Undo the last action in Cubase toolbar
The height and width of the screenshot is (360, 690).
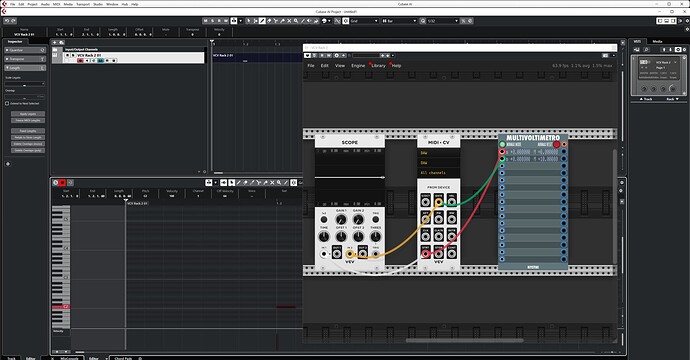pos(7,21)
